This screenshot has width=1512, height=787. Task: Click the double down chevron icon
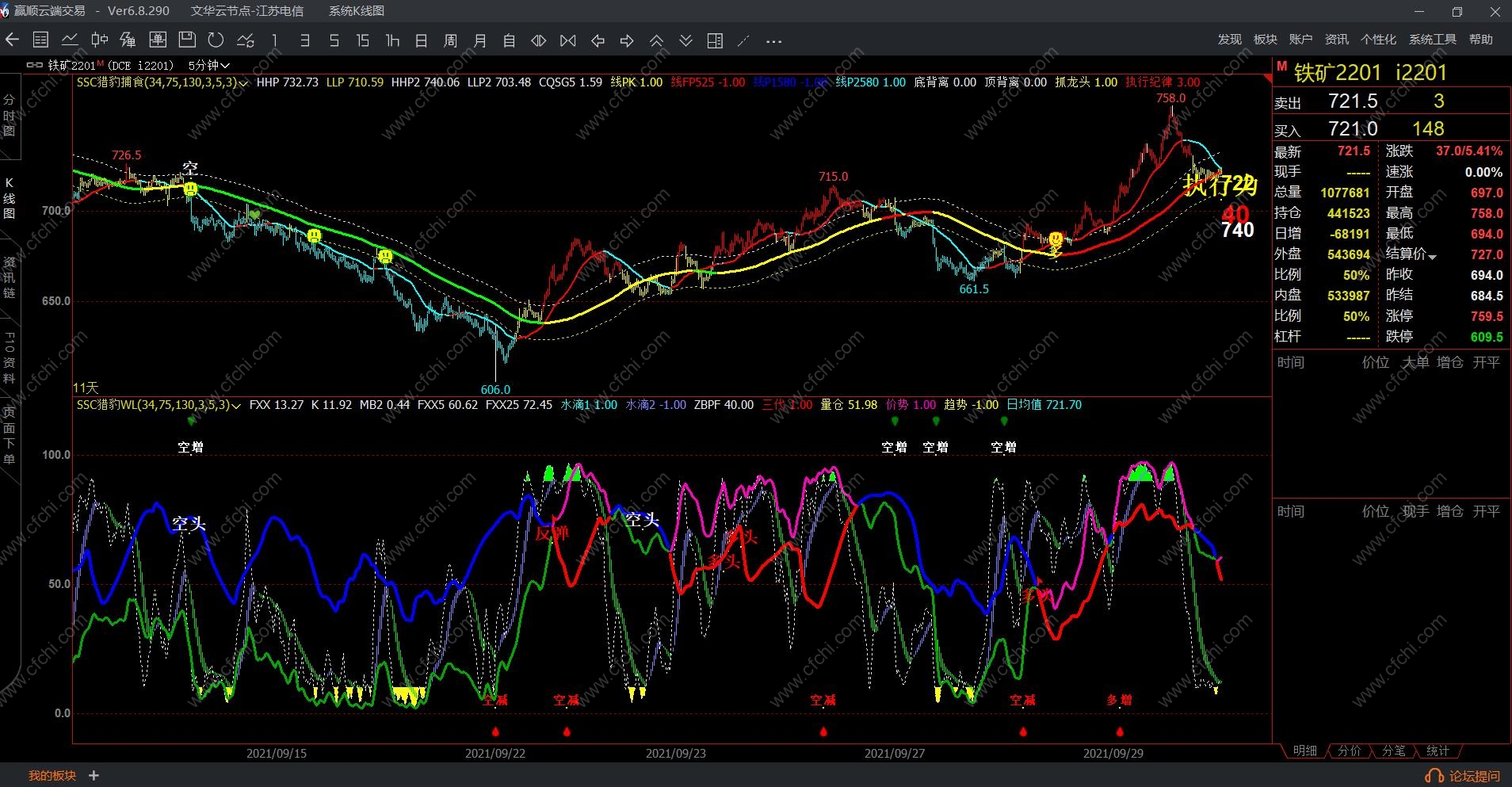click(x=685, y=40)
